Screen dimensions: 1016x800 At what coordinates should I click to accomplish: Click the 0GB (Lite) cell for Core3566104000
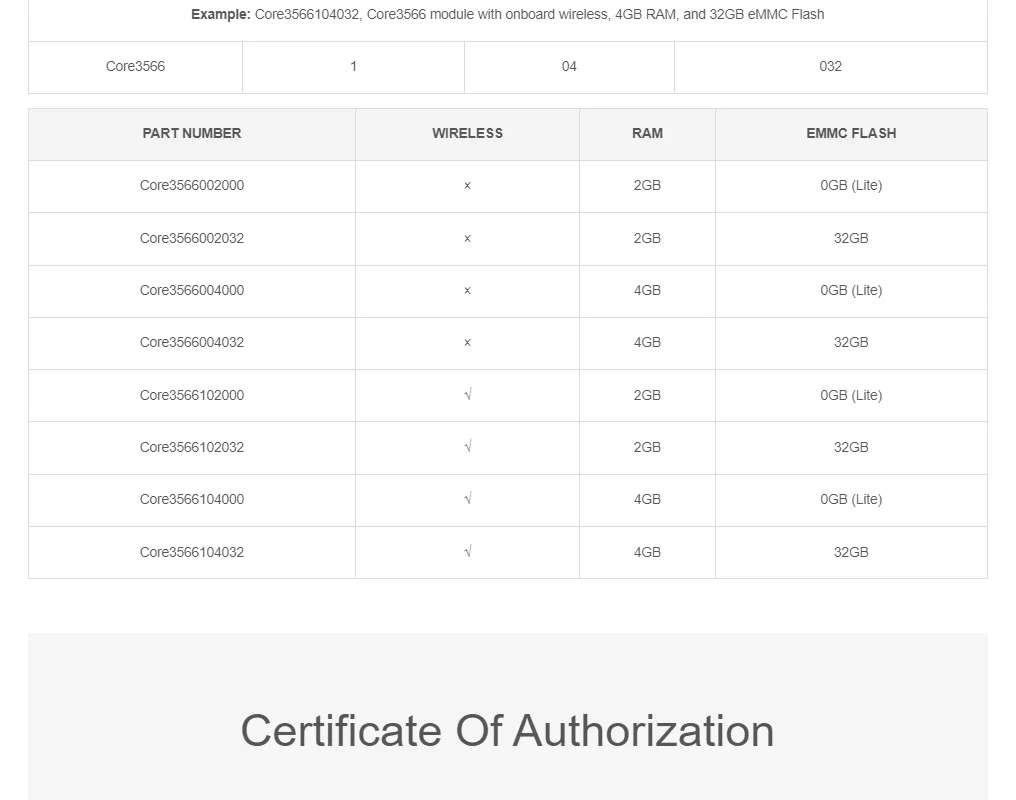(851, 499)
